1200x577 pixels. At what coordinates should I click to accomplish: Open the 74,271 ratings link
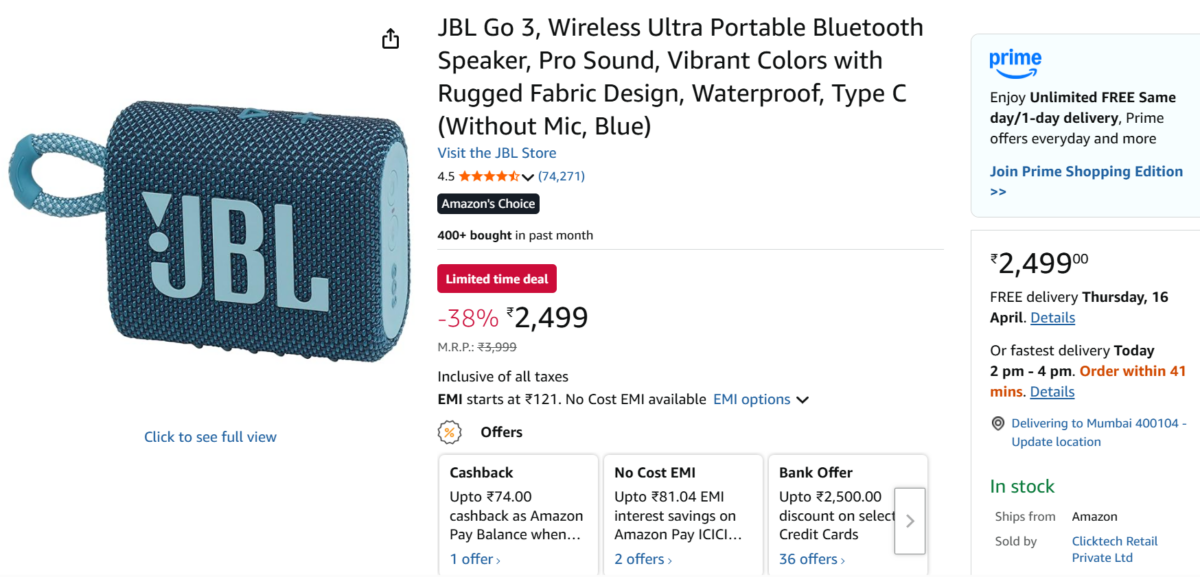pos(561,176)
